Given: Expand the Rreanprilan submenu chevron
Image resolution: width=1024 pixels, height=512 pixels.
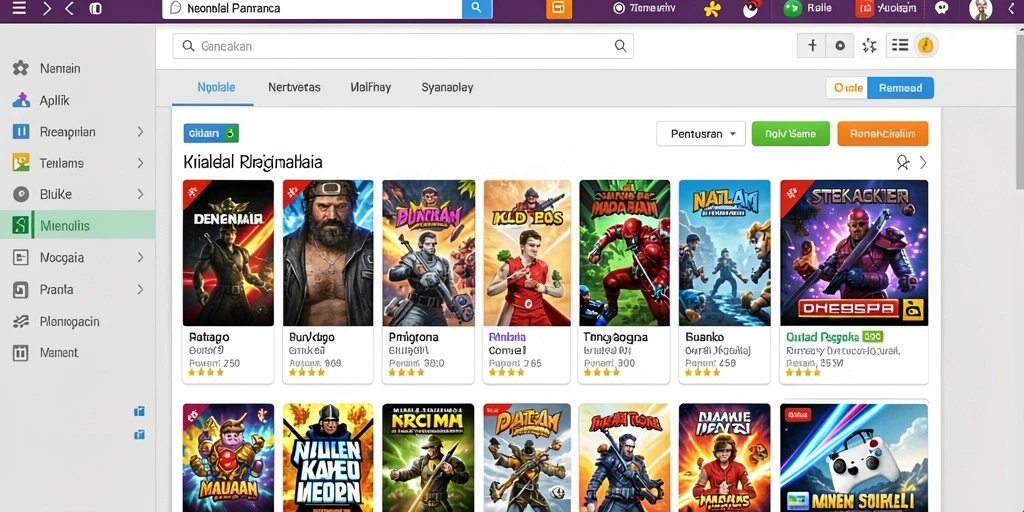Looking at the screenshot, I should (x=140, y=132).
